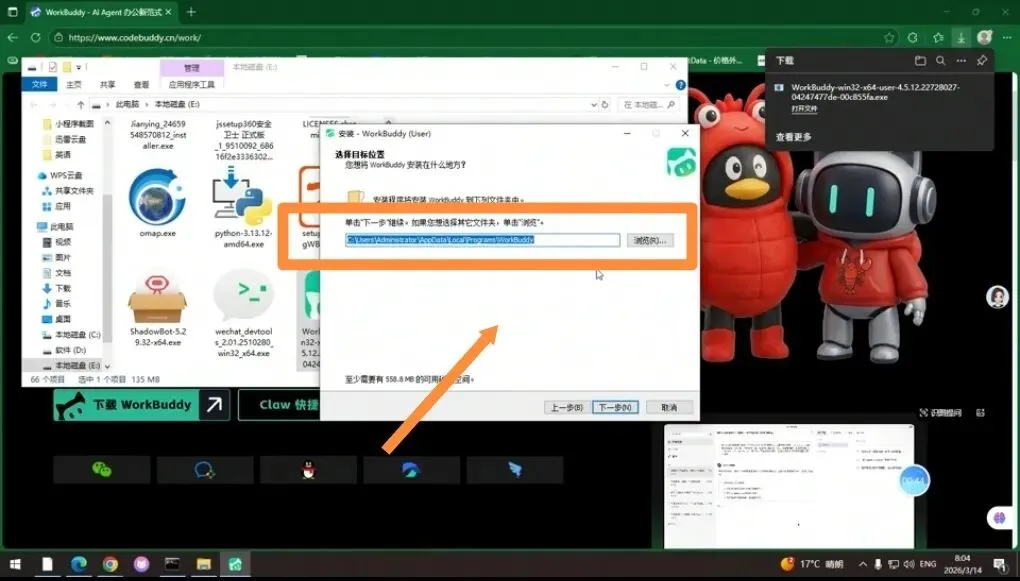Select 此电脑 in the navigation pane
The image size is (1020, 581).
click(55, 226)
